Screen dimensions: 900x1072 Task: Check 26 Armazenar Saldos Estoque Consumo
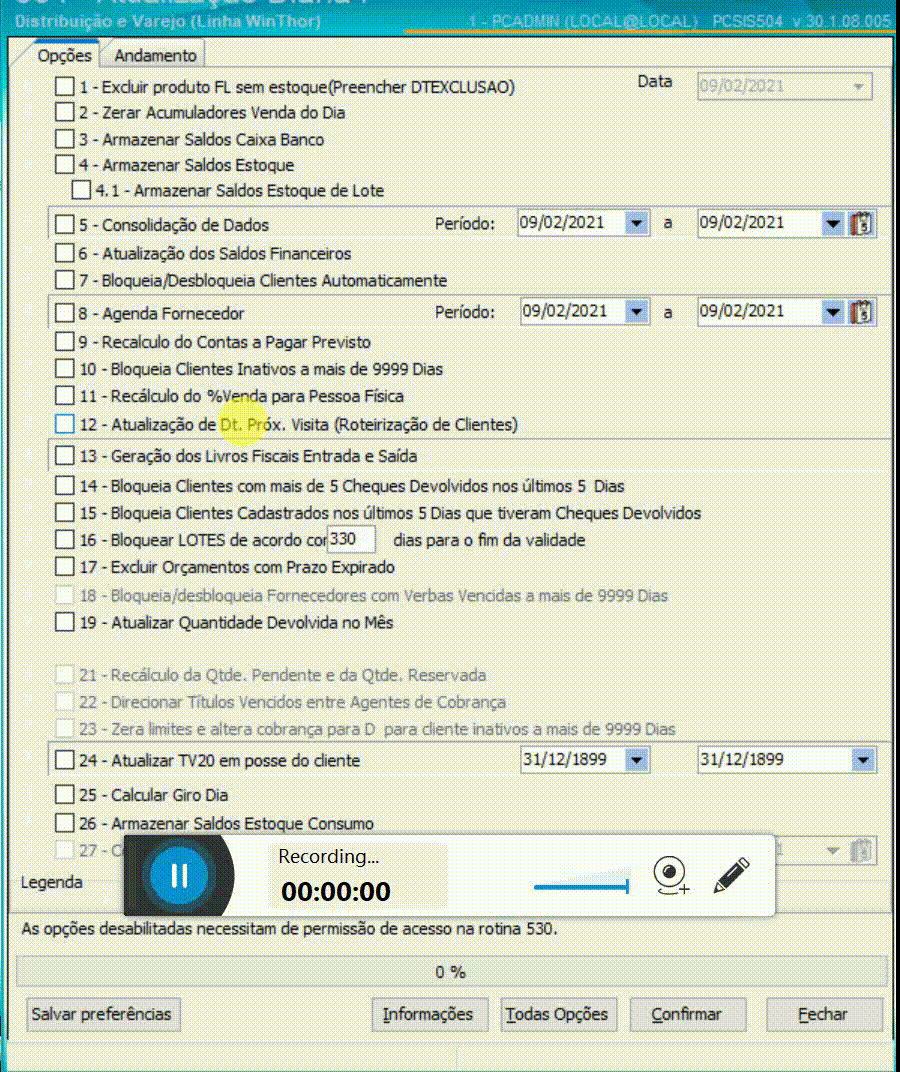[64, 822]
